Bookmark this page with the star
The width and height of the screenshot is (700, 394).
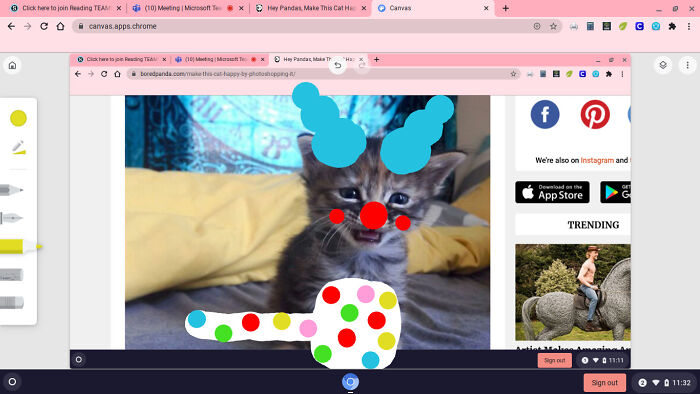554,26
